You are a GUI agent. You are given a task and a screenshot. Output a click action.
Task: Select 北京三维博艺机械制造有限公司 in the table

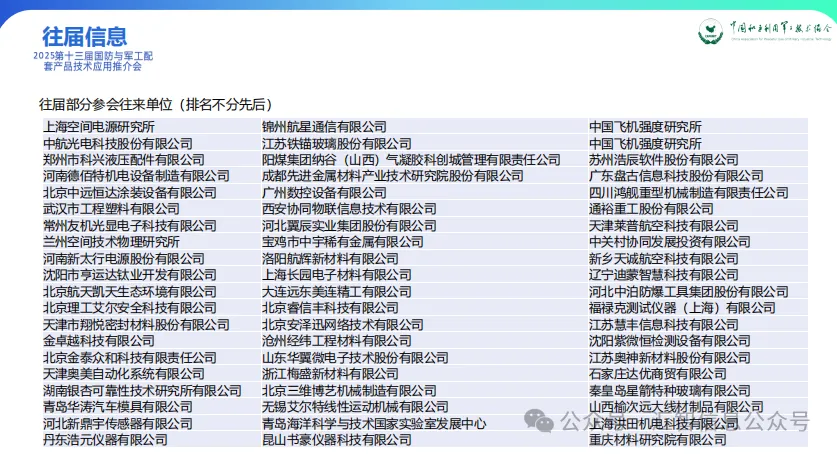[x=349, y=391]
